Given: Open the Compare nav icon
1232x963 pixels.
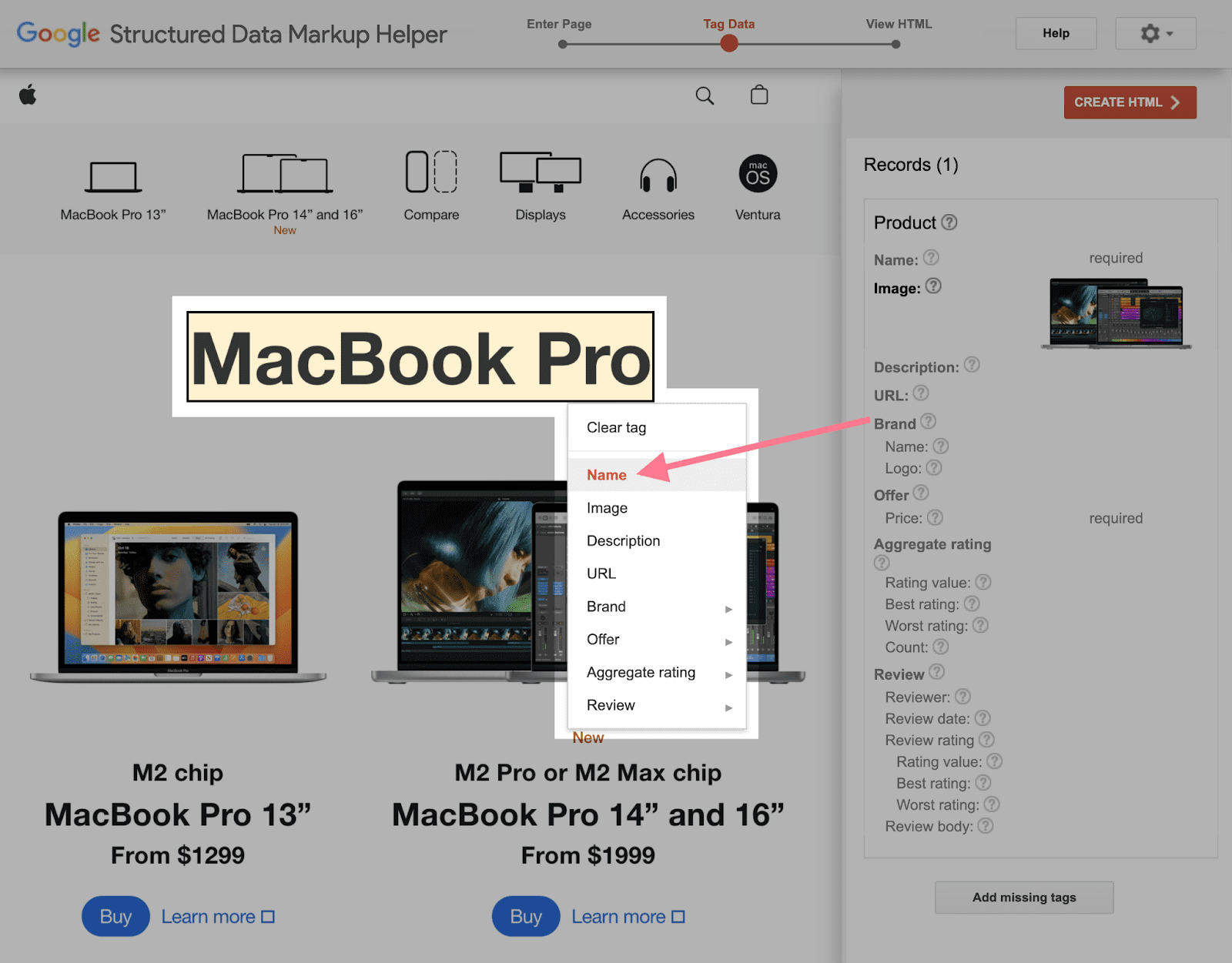Looking at the screenshot, I should point(431,172).
